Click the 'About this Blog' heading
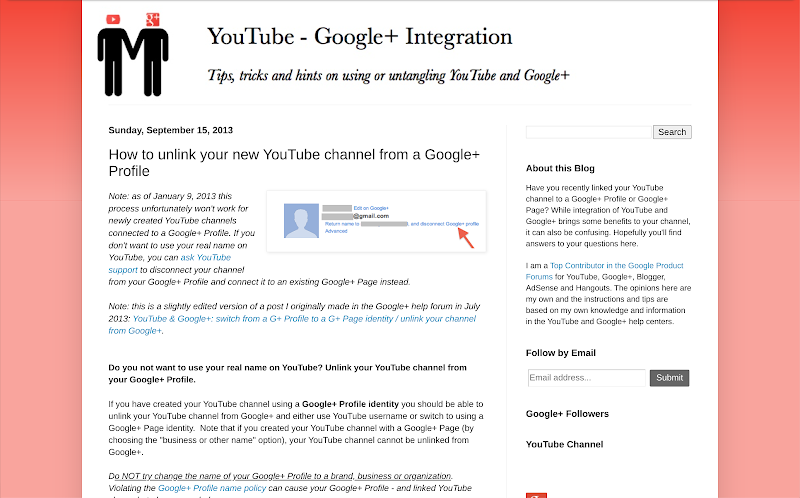The image size is (800, 498). 560,168
